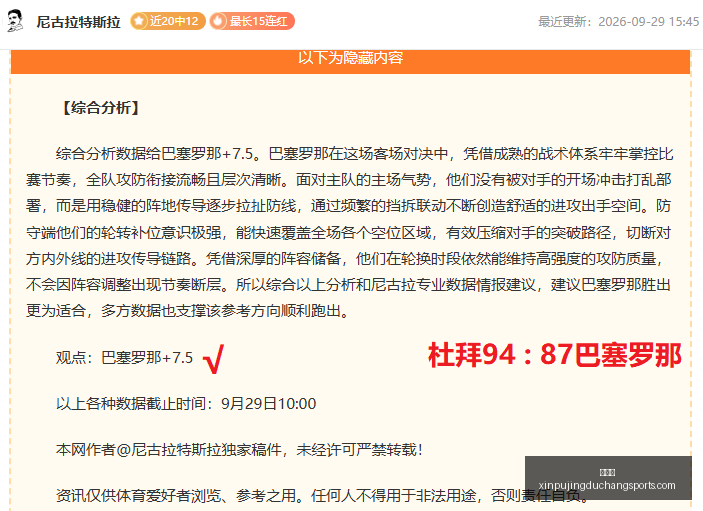The height and width of the screenshot is (511, 703).
Task: Select the 资讯仅供体育爱好者浏览 disclaimer line
Action: coord(322,496)
